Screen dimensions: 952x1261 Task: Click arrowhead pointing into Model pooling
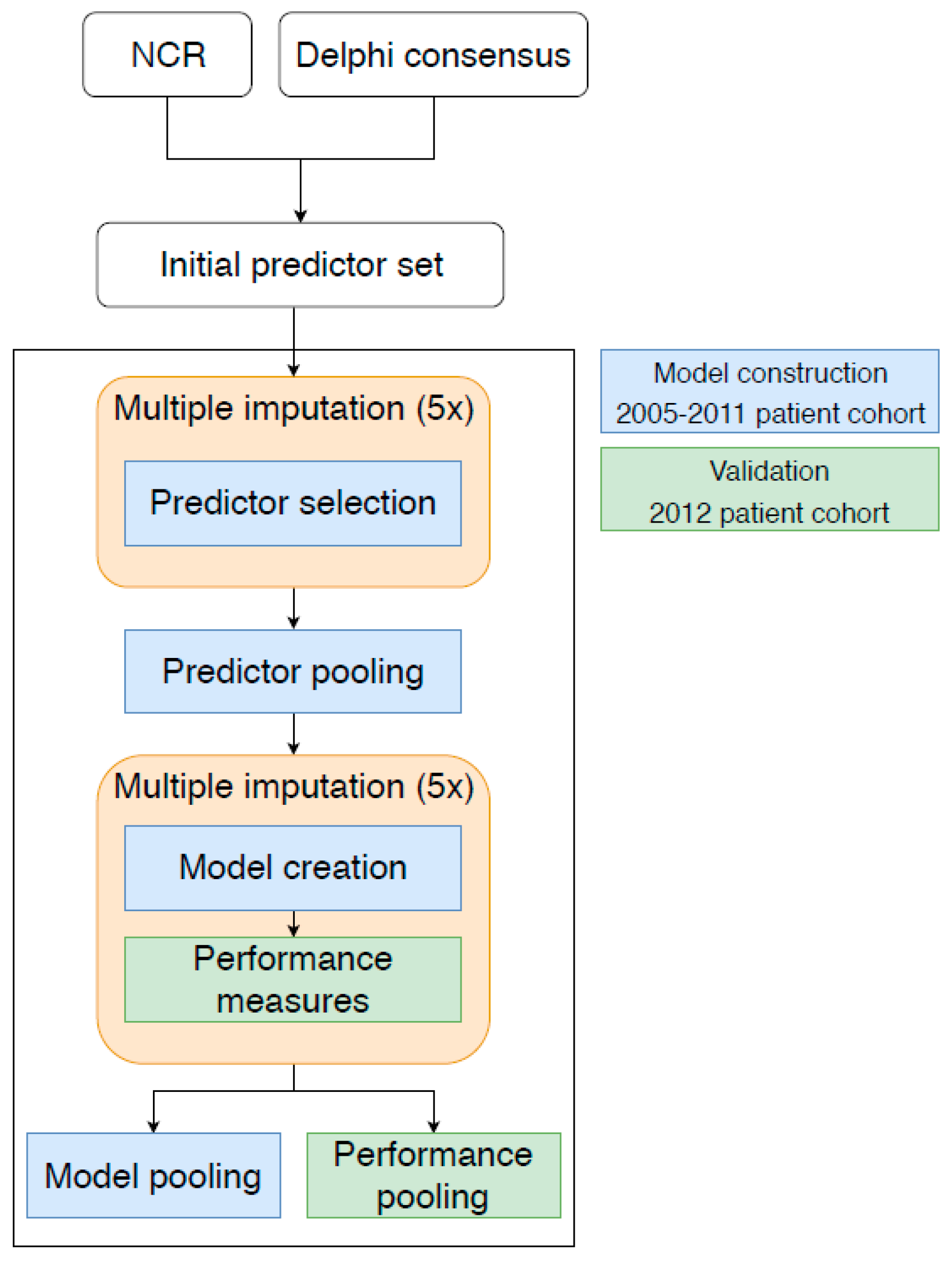pos(153,1126)
